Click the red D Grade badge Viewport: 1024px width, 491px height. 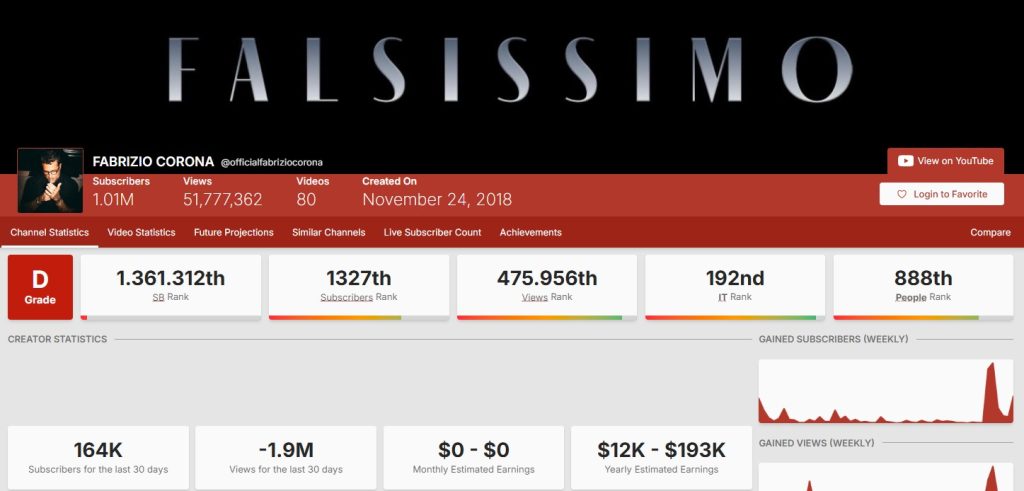(x=40, y=287)
